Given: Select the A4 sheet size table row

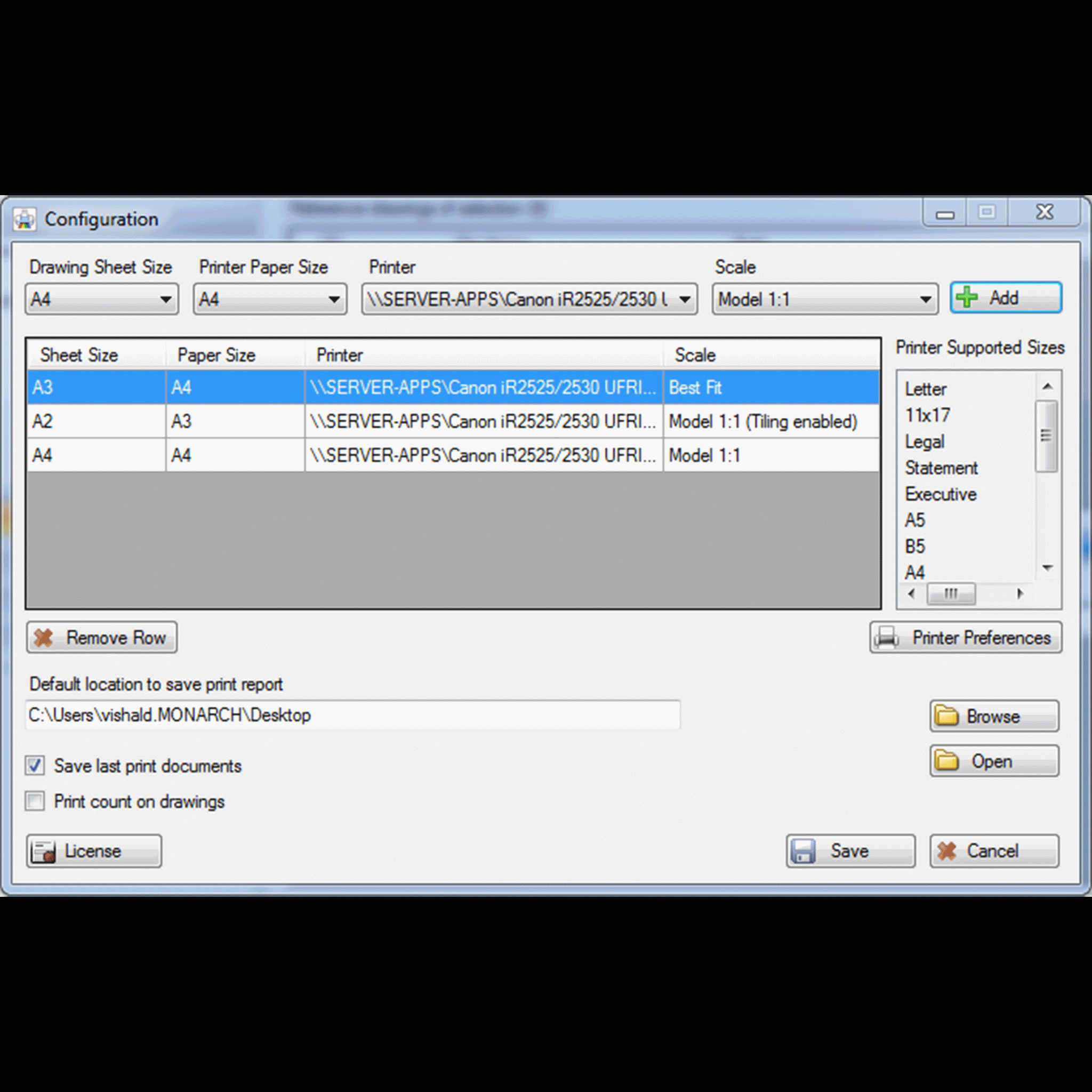Looking at the screenshot, I should coord(453,455).
